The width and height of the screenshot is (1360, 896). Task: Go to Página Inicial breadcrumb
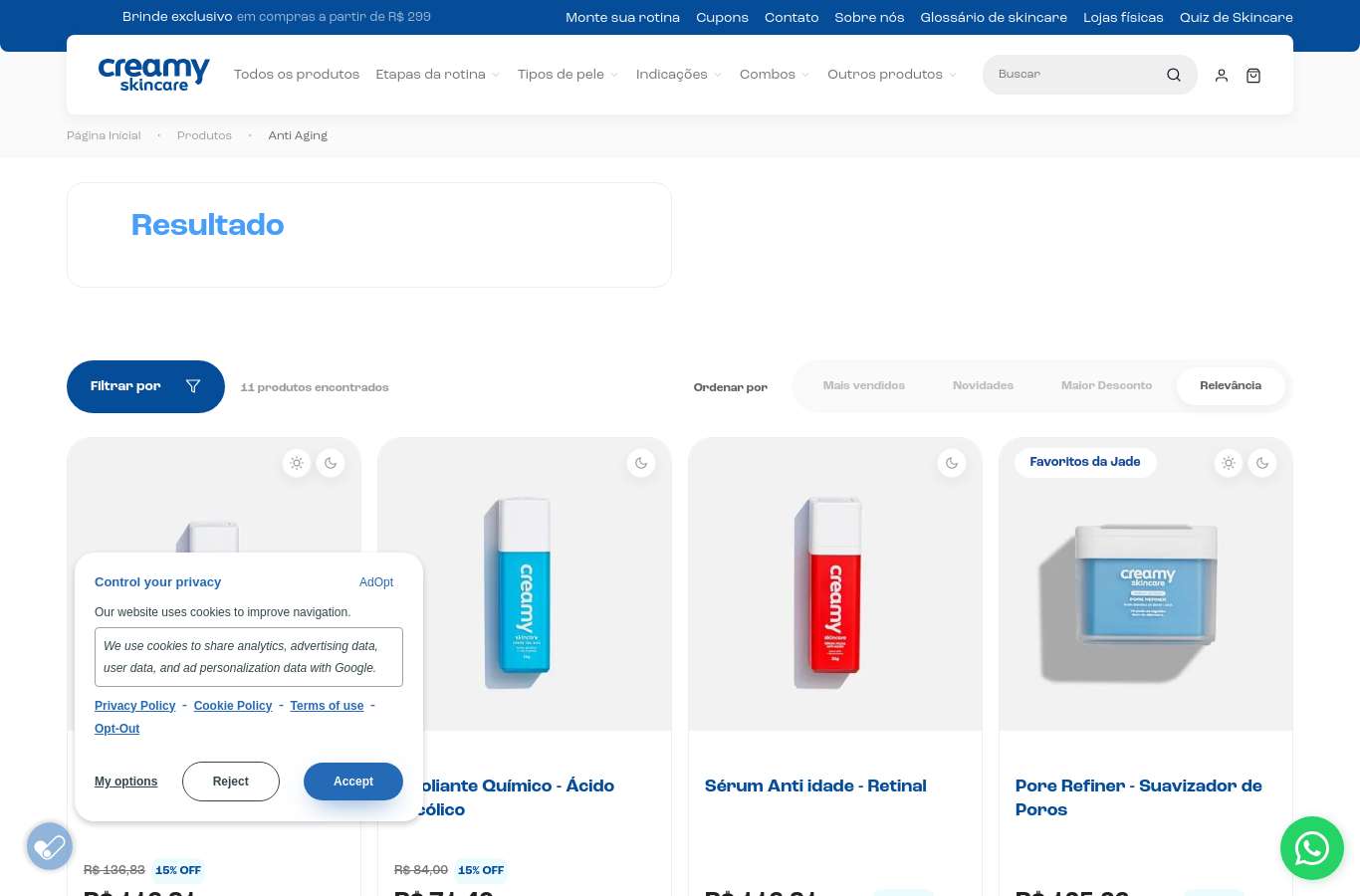(x=104, y=135)
